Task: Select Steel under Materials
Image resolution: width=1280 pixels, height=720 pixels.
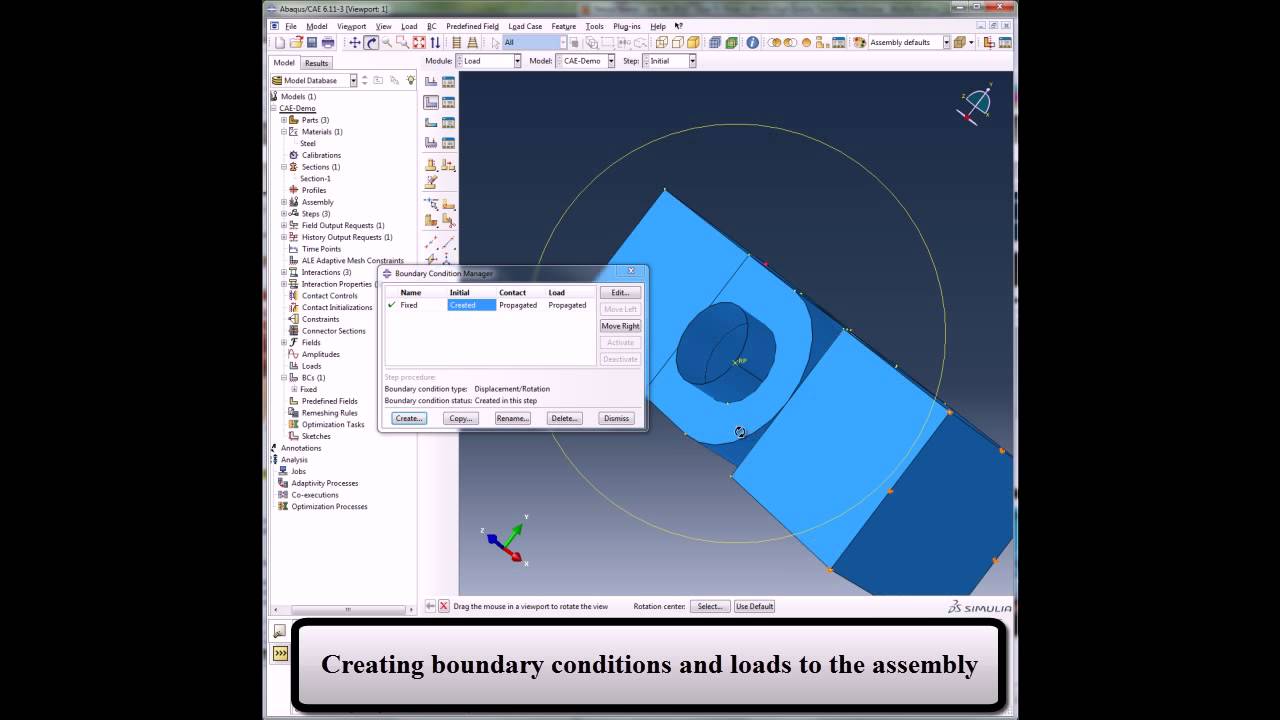Action: tap(308, 144)
